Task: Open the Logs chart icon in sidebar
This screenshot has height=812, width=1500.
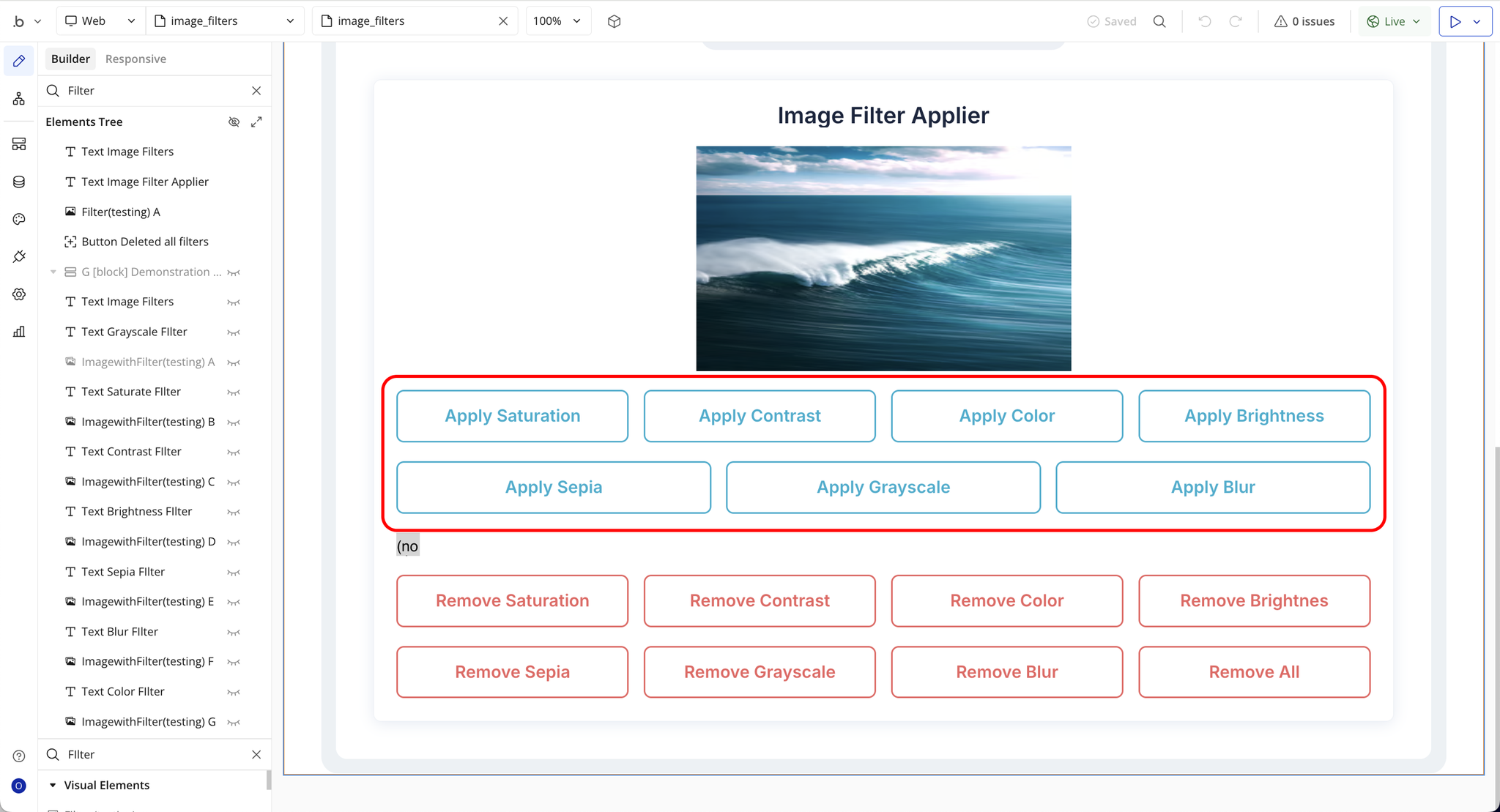Action: 19,332
